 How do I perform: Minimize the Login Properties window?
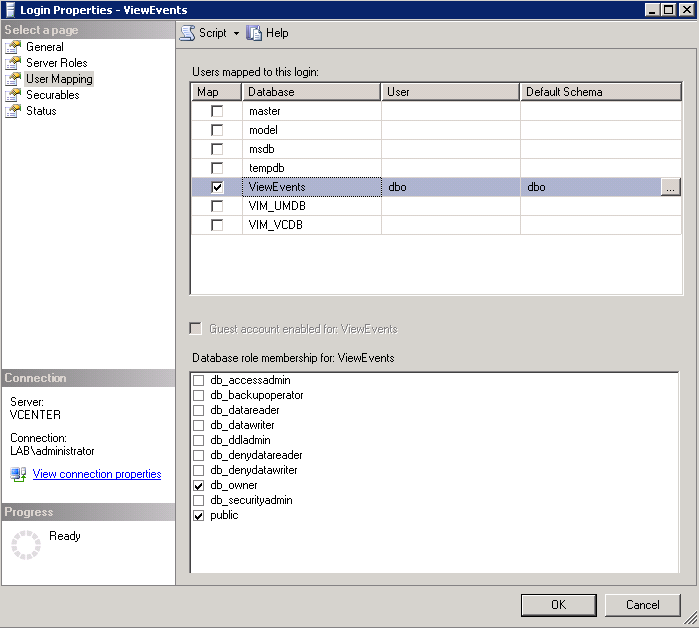[652, 9]
